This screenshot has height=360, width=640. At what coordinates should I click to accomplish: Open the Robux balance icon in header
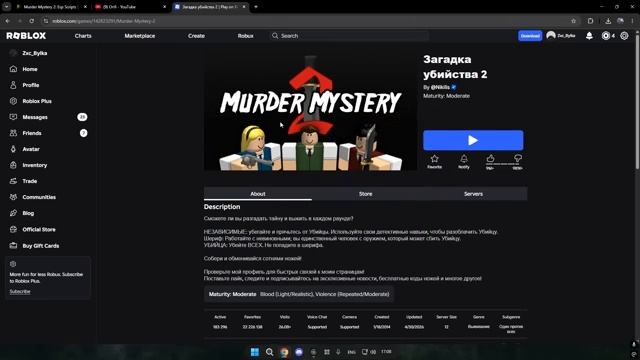point(606,36)
